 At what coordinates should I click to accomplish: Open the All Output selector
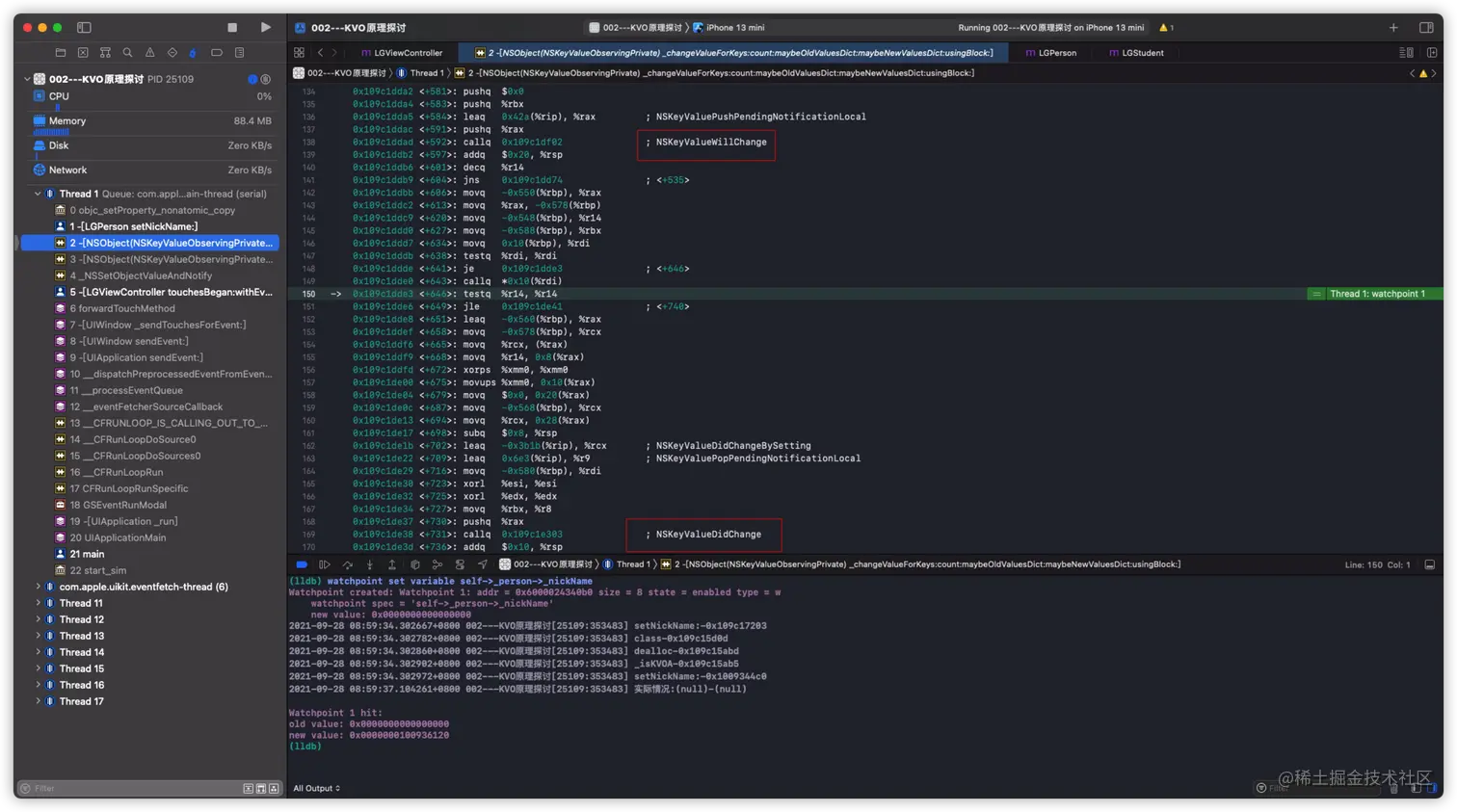317,789
